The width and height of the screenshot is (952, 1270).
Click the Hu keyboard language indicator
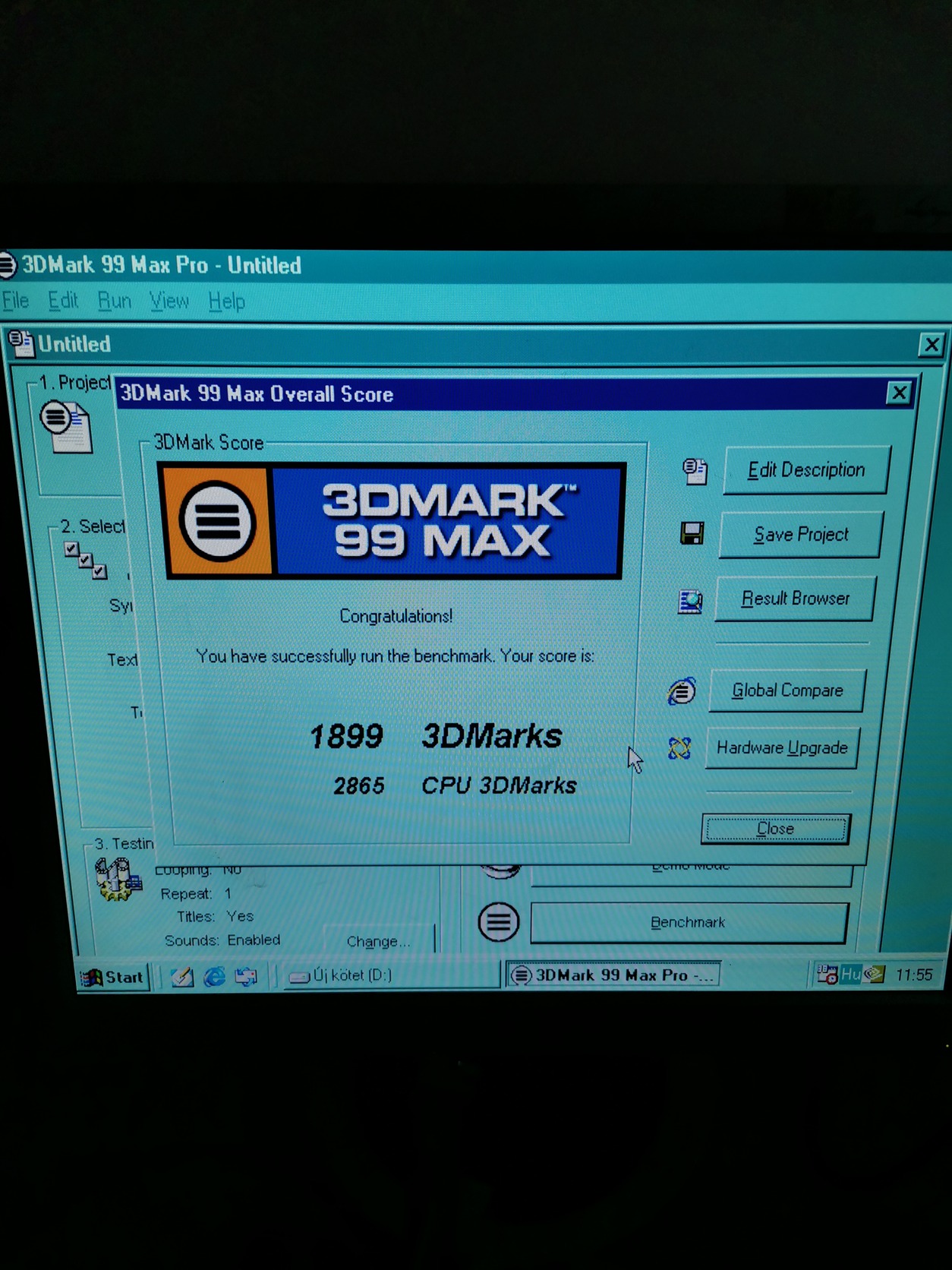click(x=850, y=975)
